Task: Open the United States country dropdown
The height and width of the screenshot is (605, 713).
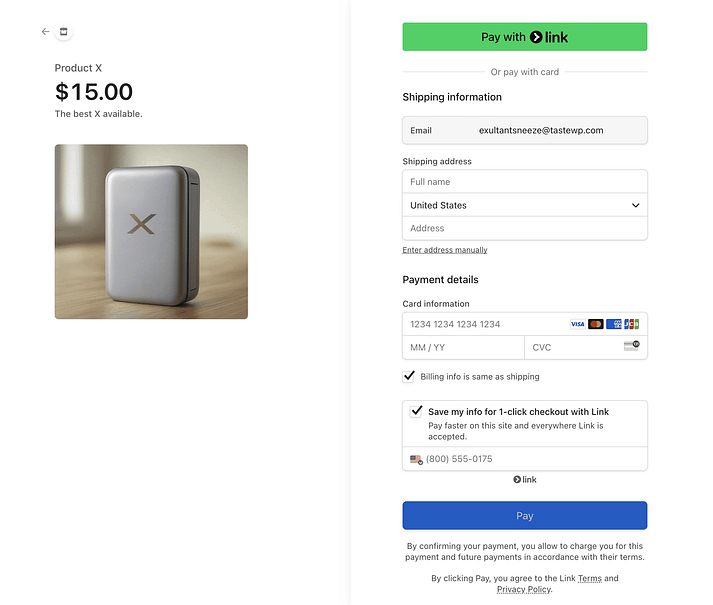Action: click(524, 205)
